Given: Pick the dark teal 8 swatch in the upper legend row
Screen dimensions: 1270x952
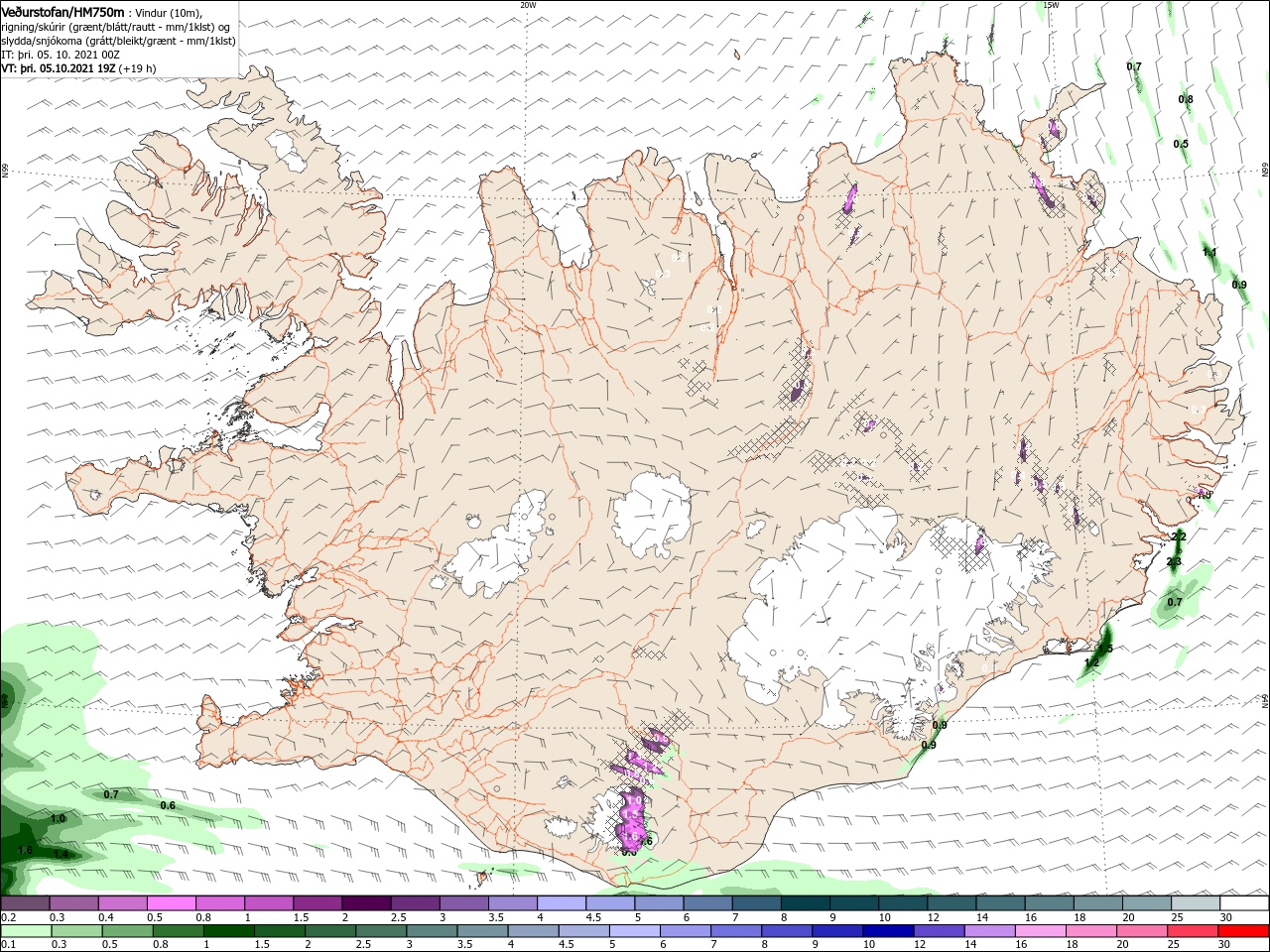Looking at the screenshot, I should coord(804,903).
